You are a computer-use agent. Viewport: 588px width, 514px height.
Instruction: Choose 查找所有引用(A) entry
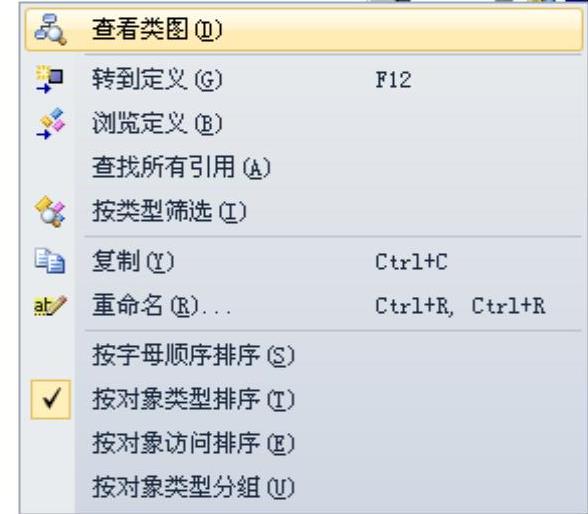click(x=304, y=168)
